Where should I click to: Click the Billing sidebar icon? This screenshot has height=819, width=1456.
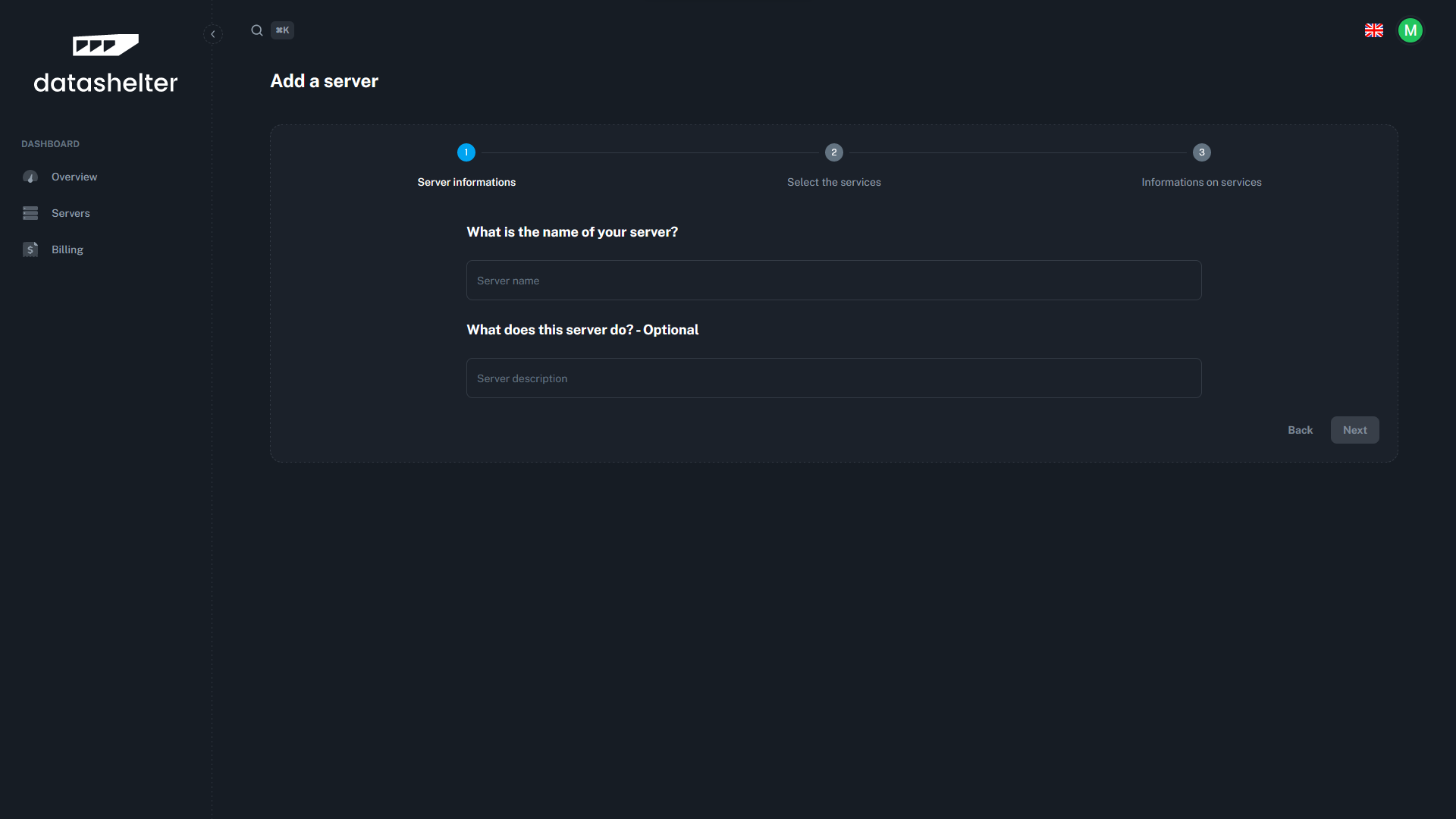click(x=30, y=249)
